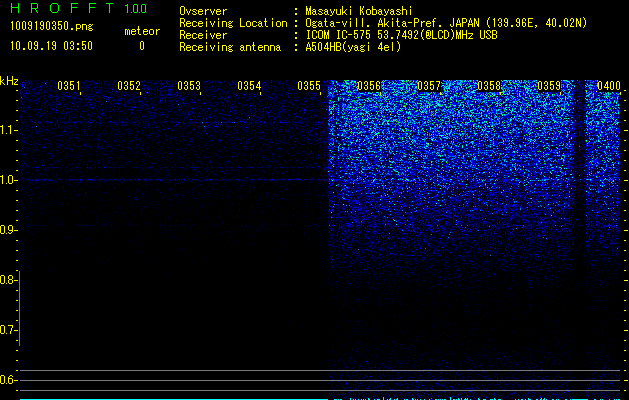Click the meteor label

pyautogui.click(x=142, y=31)
